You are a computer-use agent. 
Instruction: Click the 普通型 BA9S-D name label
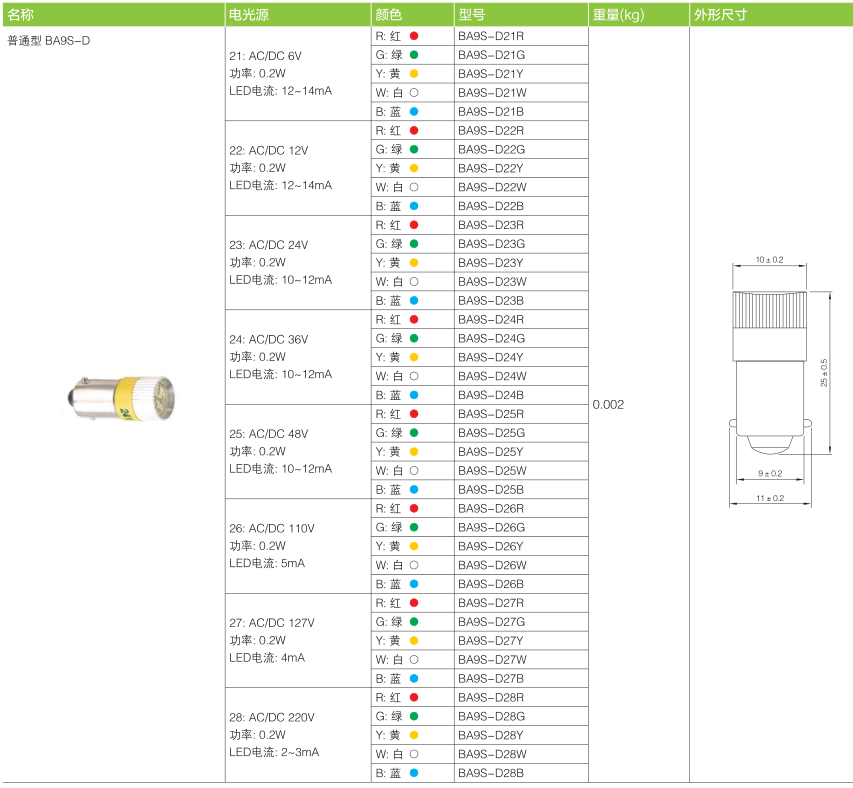click(x=55, y=41)
